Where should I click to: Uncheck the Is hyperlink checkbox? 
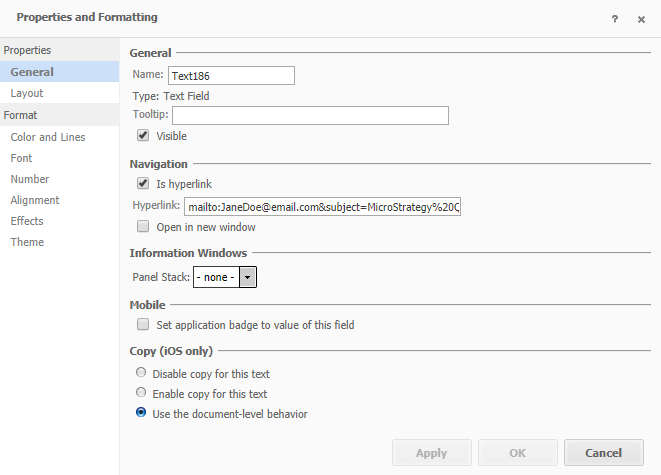click(x=143, y=183)
